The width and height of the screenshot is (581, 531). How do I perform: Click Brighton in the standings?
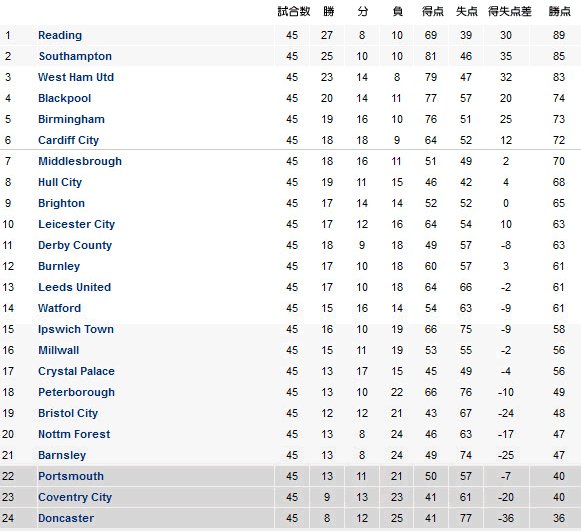tap(62, 203)
